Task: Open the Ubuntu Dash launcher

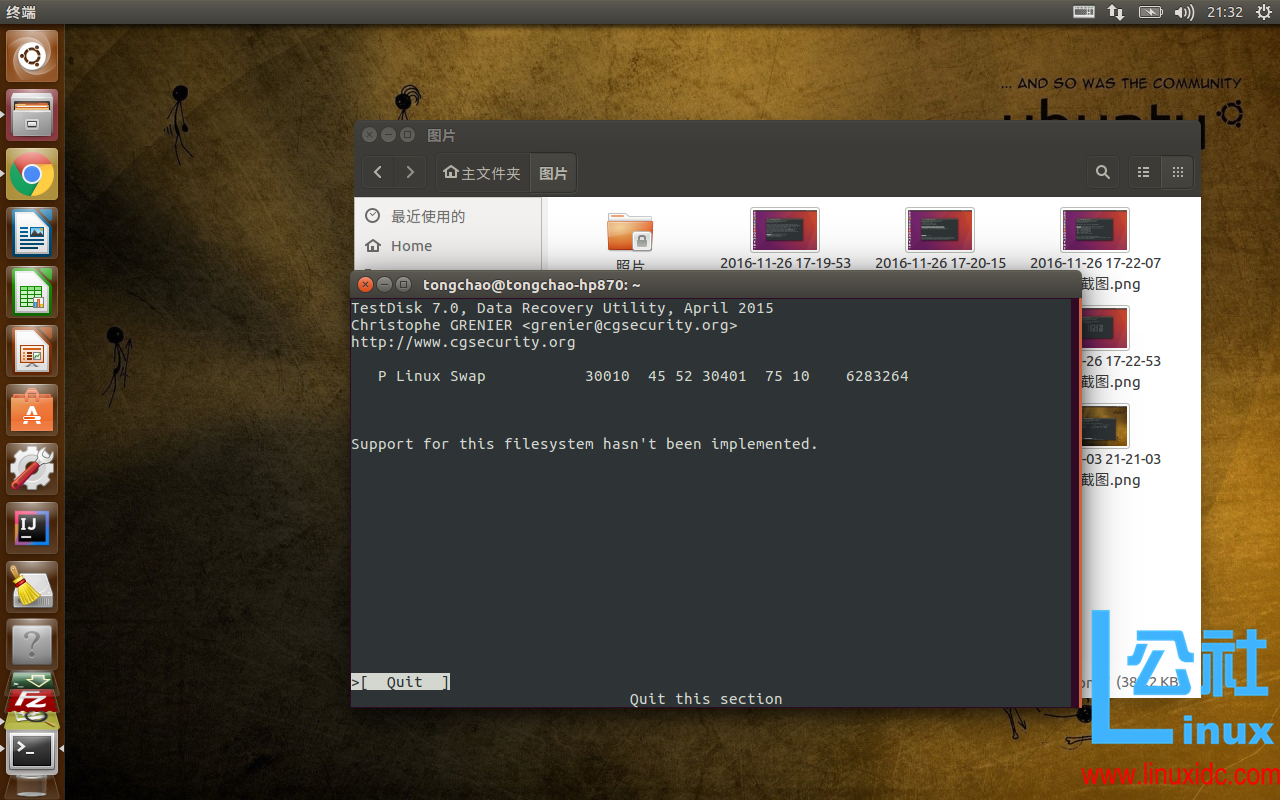Action: point(32,56)
